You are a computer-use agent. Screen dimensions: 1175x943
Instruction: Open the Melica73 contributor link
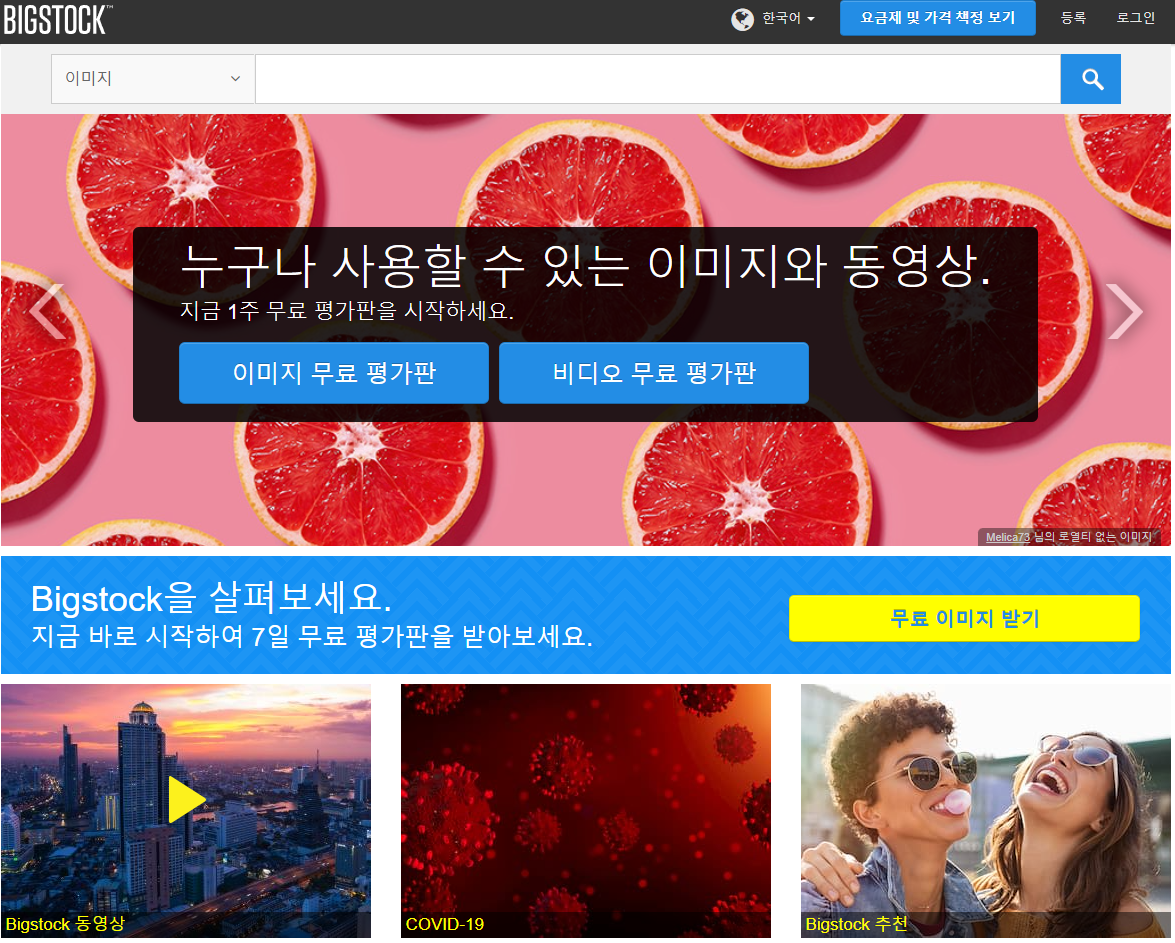click(x=1007, y=537)
